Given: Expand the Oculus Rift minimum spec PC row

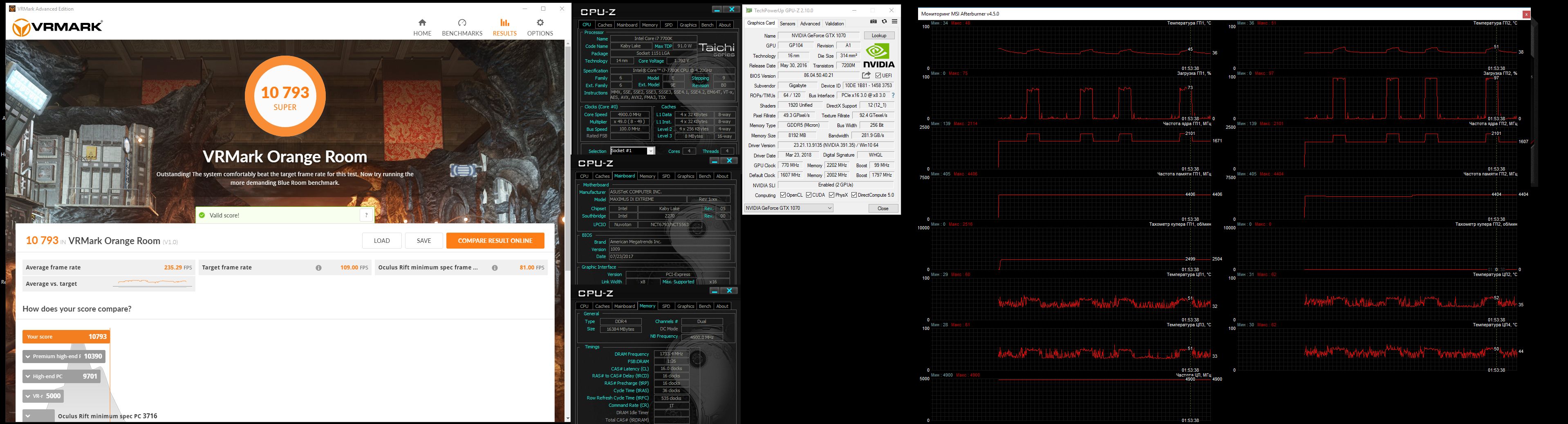Looking at the screenshot, I should 39,416.
